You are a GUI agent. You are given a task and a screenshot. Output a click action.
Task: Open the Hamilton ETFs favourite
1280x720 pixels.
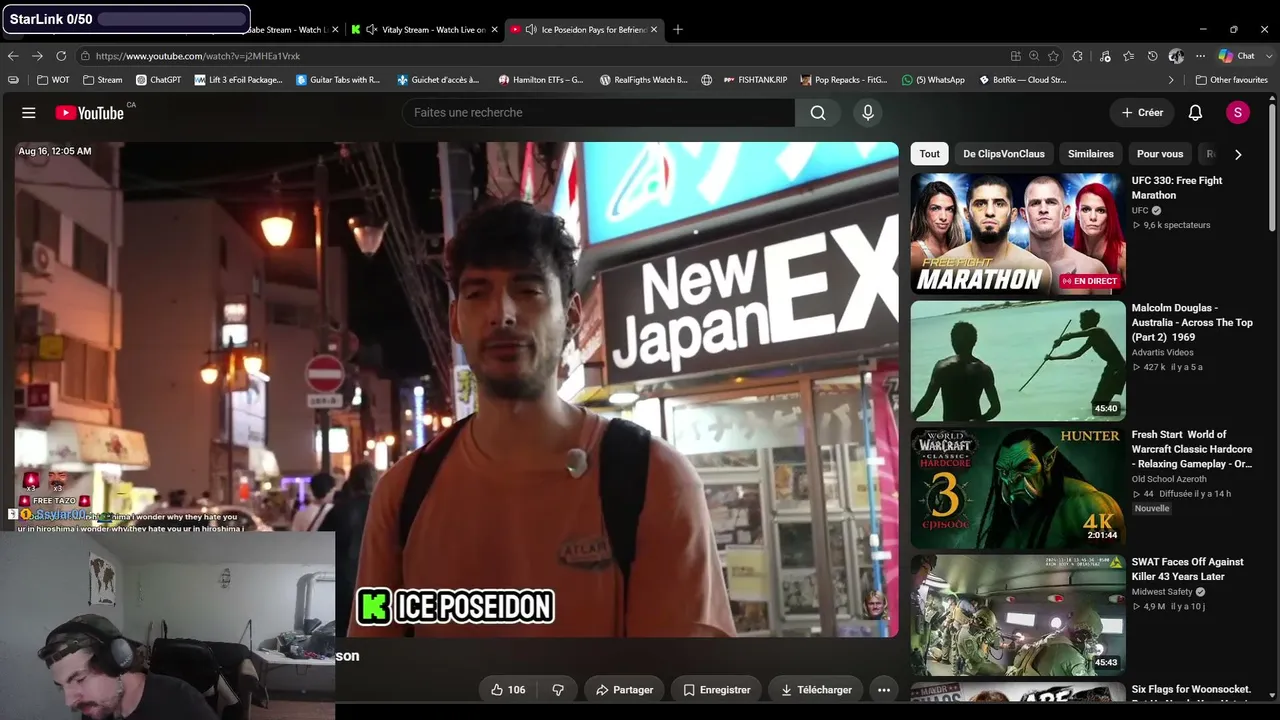[540, 80]
